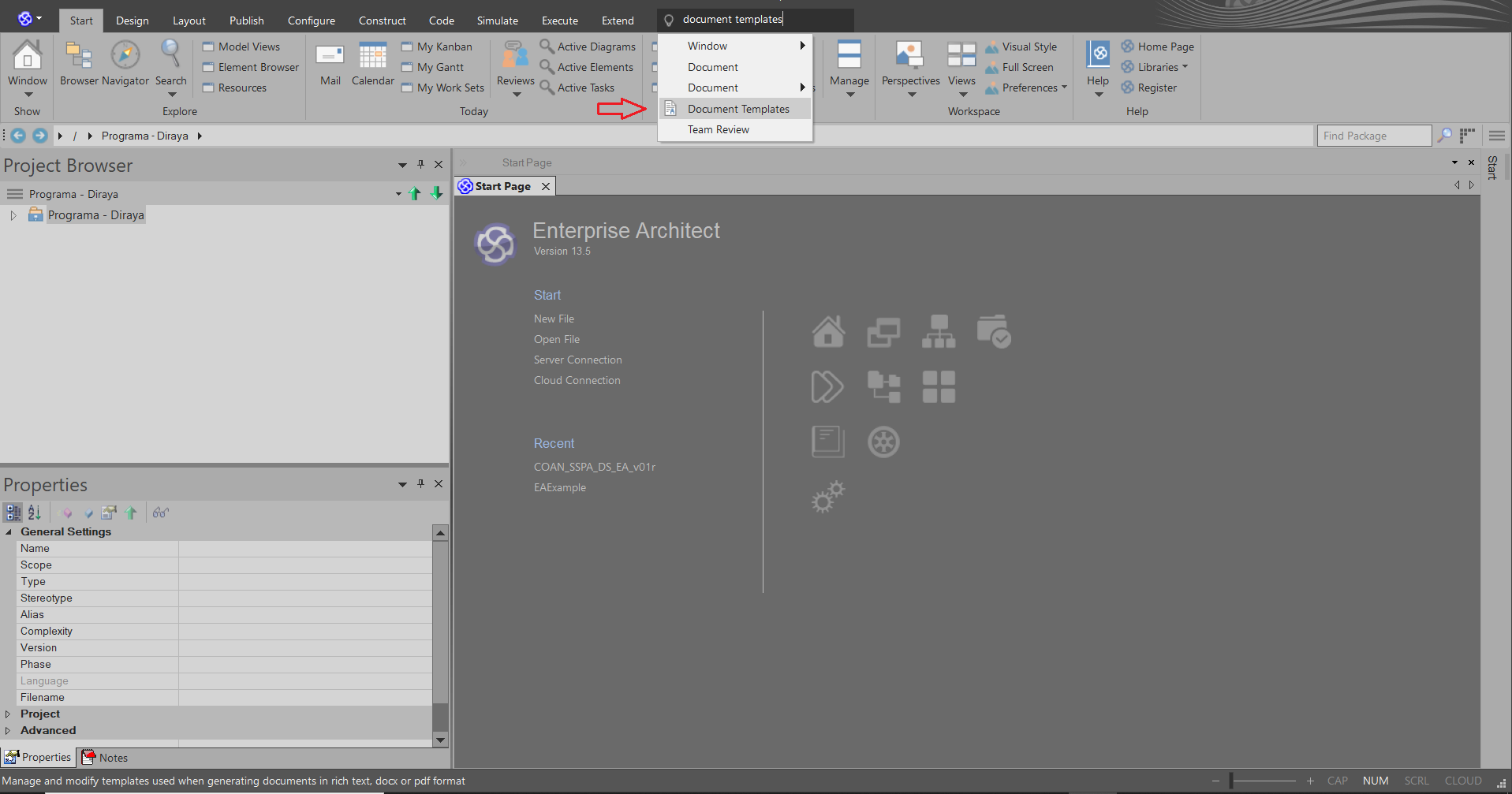Click the overlapping windows icon on the Start Page
The width and height of the screenshot is (1512, 794).
click(883, 331)
